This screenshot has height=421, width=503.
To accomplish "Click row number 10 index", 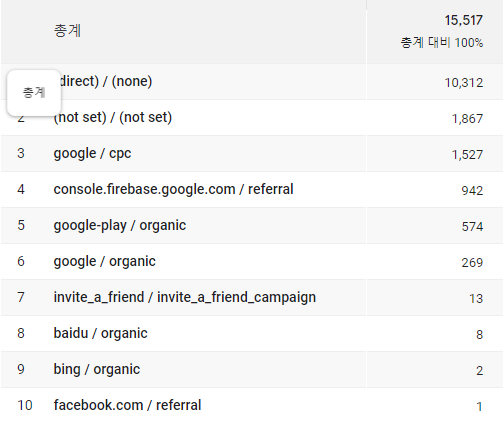I will [x=25, y=405].
